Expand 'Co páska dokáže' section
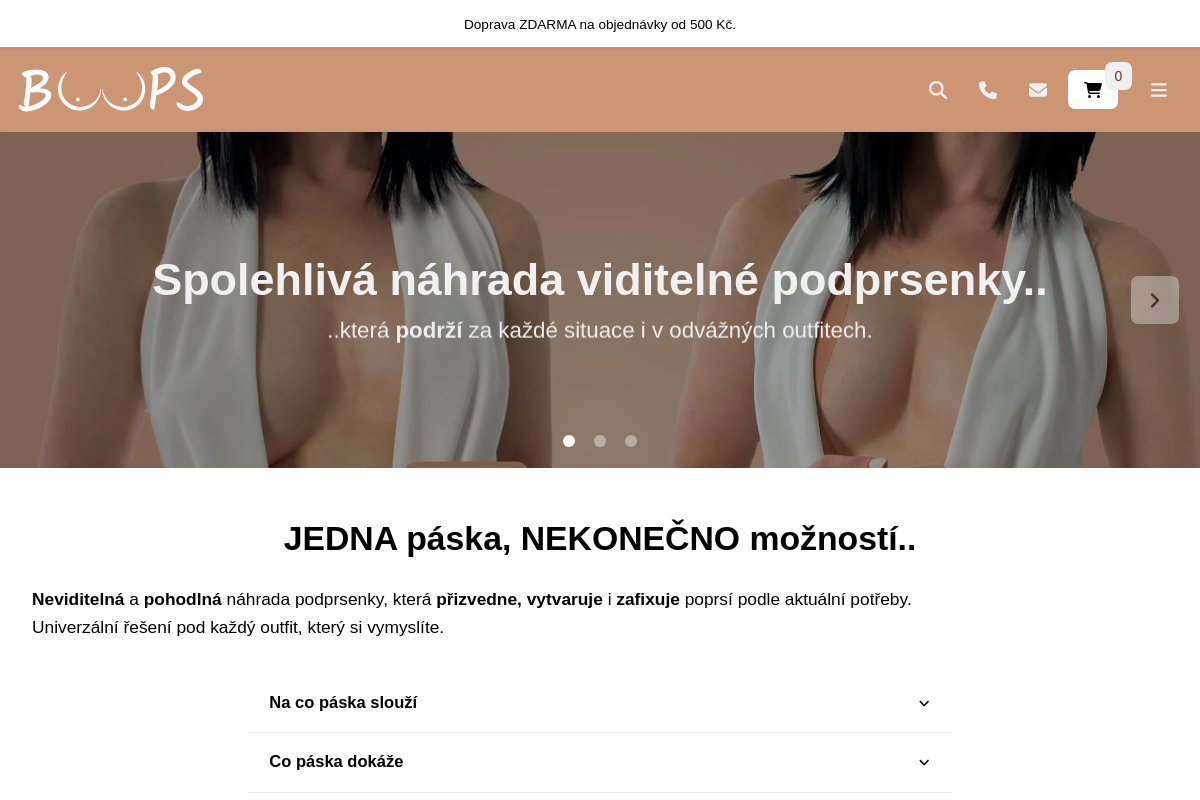Screen dimensions: 1200x800 pyautogui.click(x=600, y=762)
